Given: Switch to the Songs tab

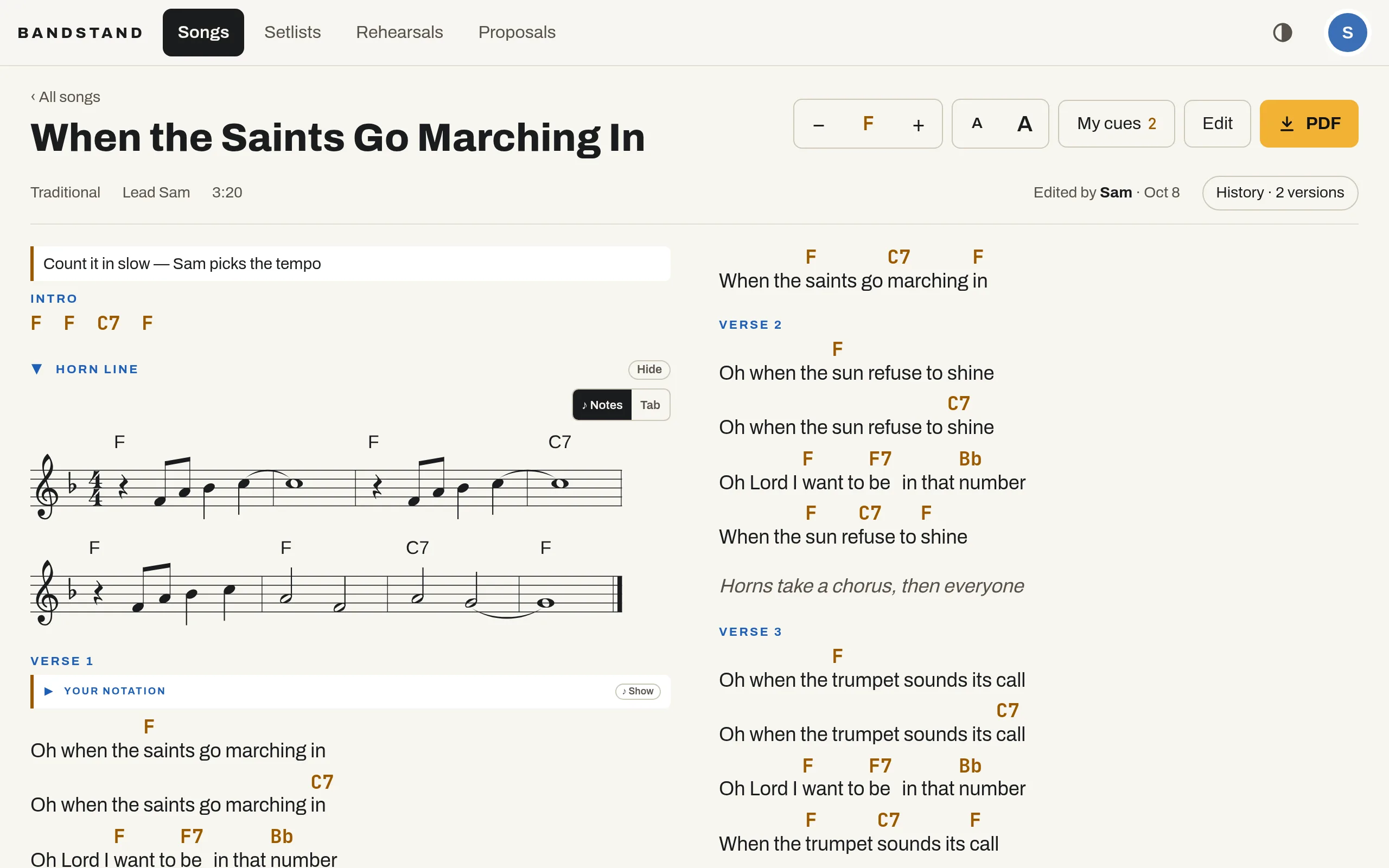Looking at the screenshot, I should click(x=203, y=32).
